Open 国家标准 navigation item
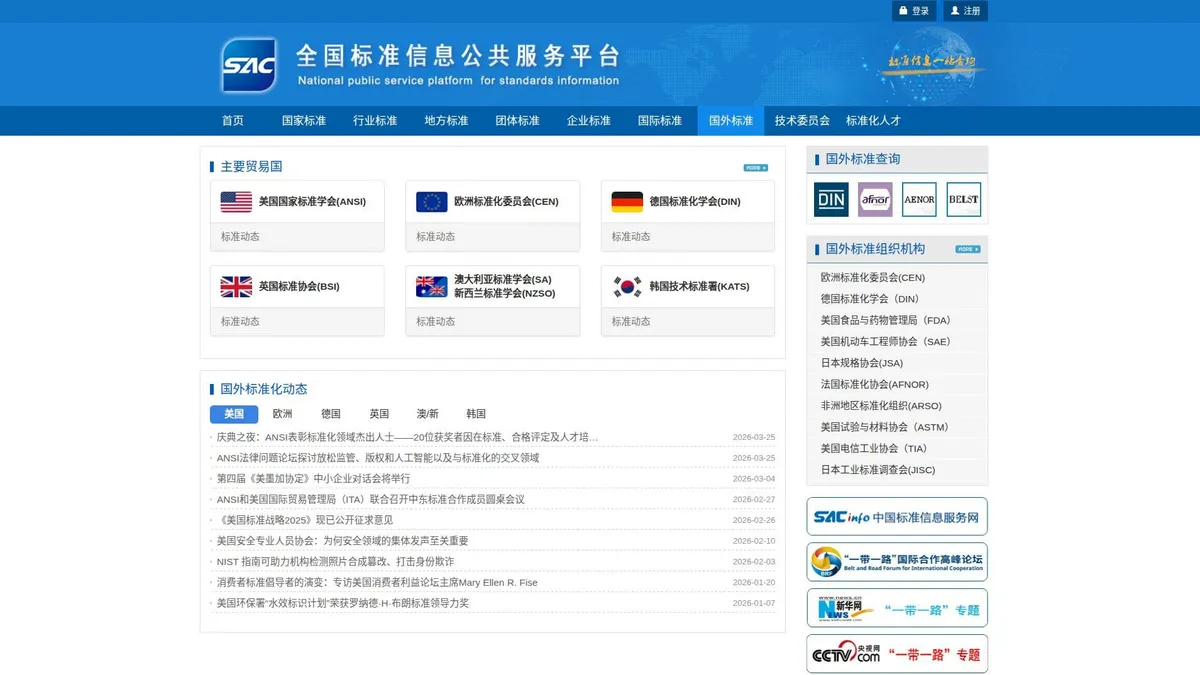1200x675 pixels. [x=304, y=121]
